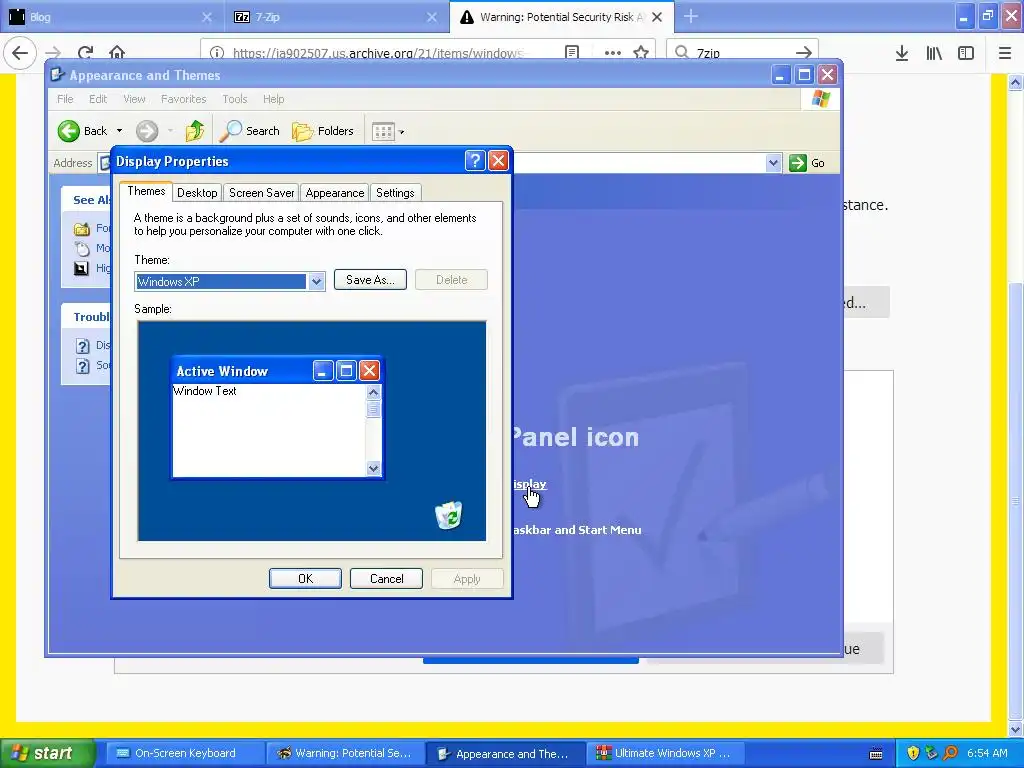Open the File menu

[x=65, y=99]
